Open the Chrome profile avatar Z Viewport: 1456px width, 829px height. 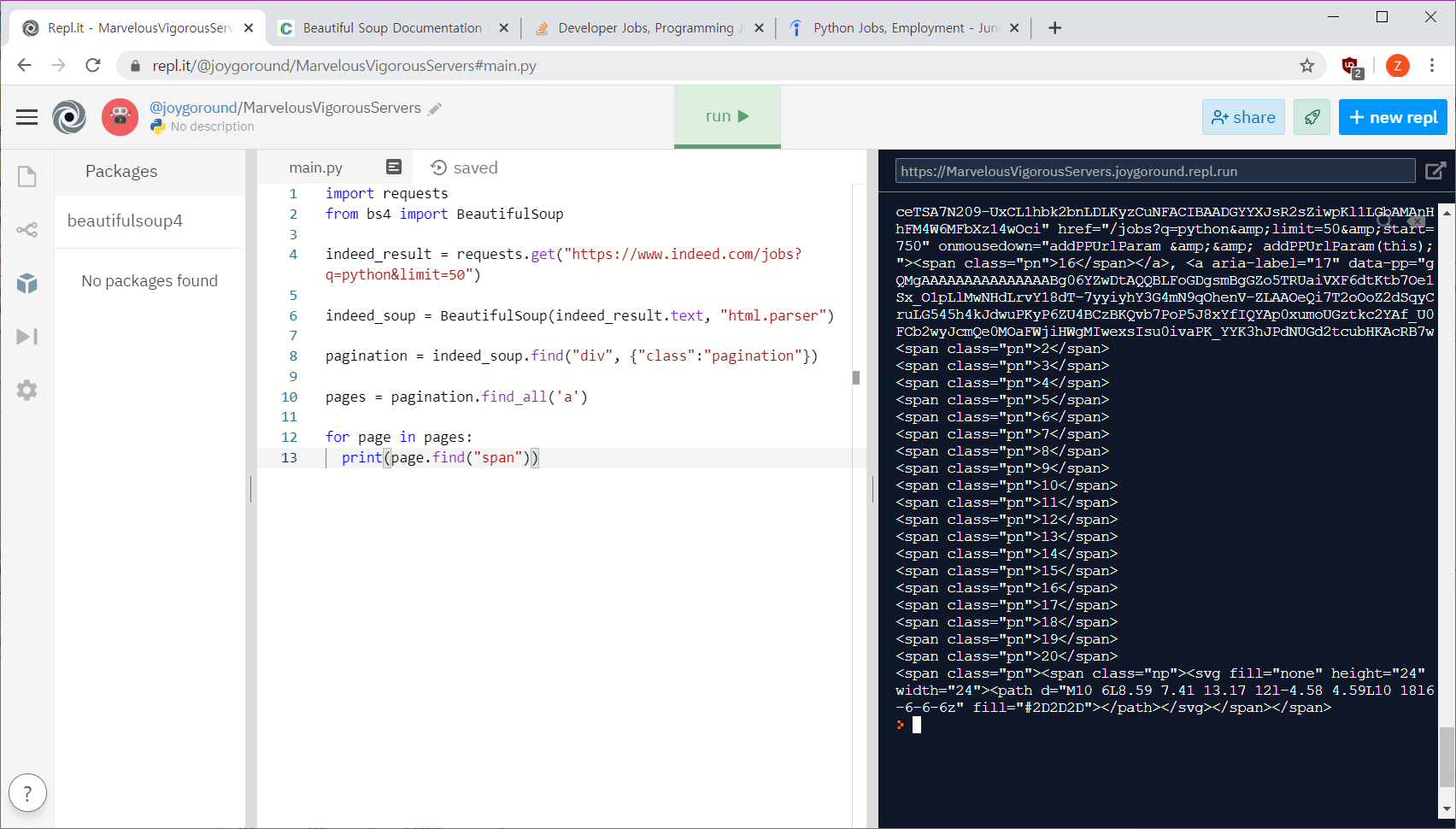click(x=1397, y=66)
